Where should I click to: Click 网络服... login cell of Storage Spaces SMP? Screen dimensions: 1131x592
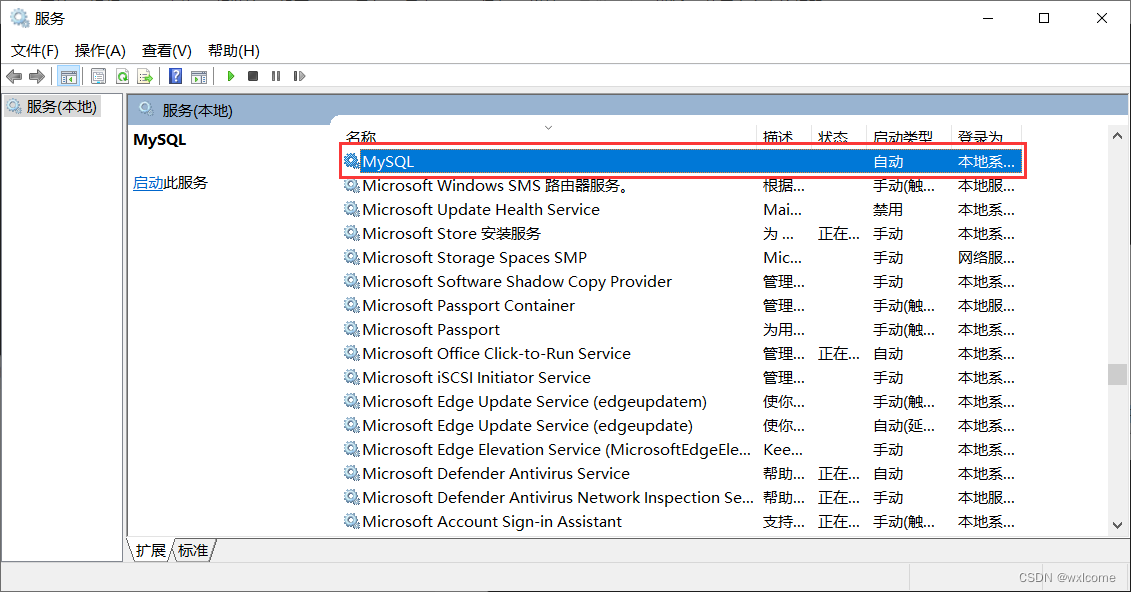(x=986, y=257)
